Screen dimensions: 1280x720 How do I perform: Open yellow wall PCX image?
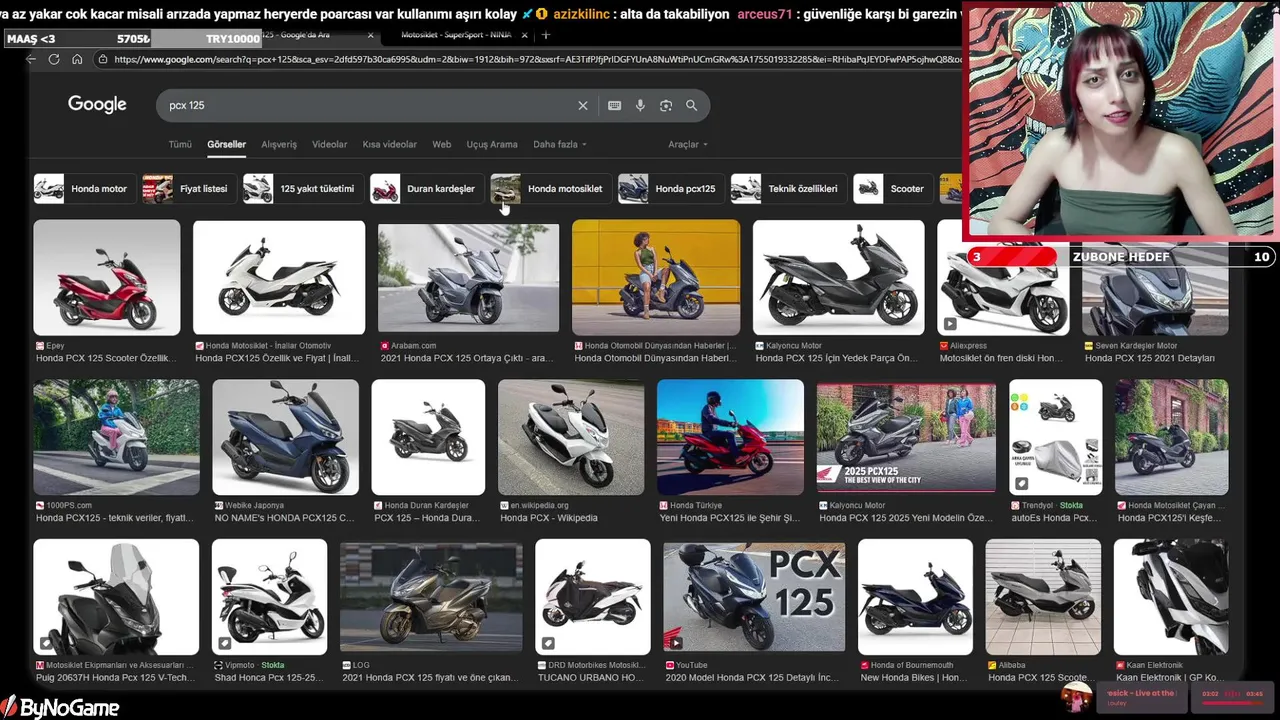(x=656, y=277)
